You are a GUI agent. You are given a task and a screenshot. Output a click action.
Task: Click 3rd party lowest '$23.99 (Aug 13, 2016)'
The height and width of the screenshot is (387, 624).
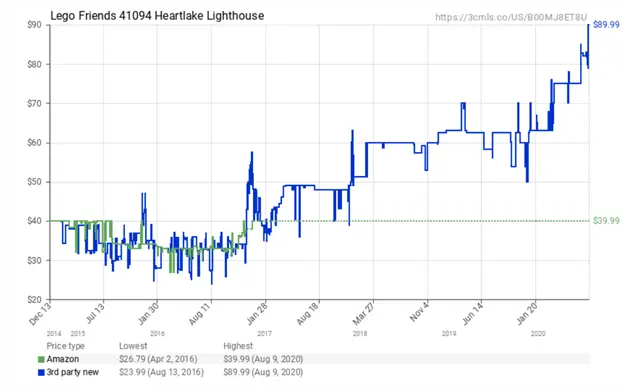click(x=161, y=372)
